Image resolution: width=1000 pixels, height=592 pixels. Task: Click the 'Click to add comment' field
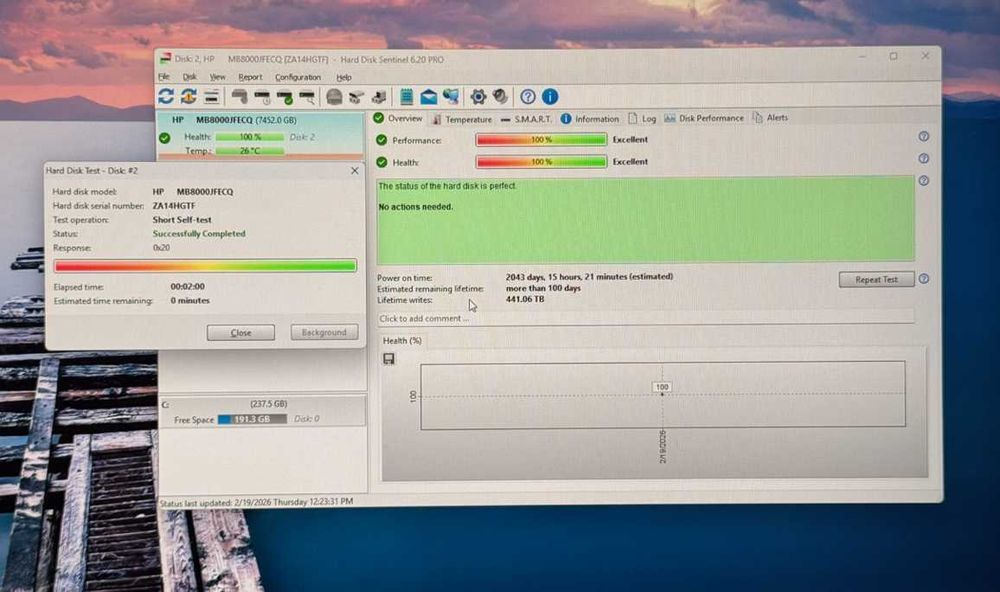point(645,318)
